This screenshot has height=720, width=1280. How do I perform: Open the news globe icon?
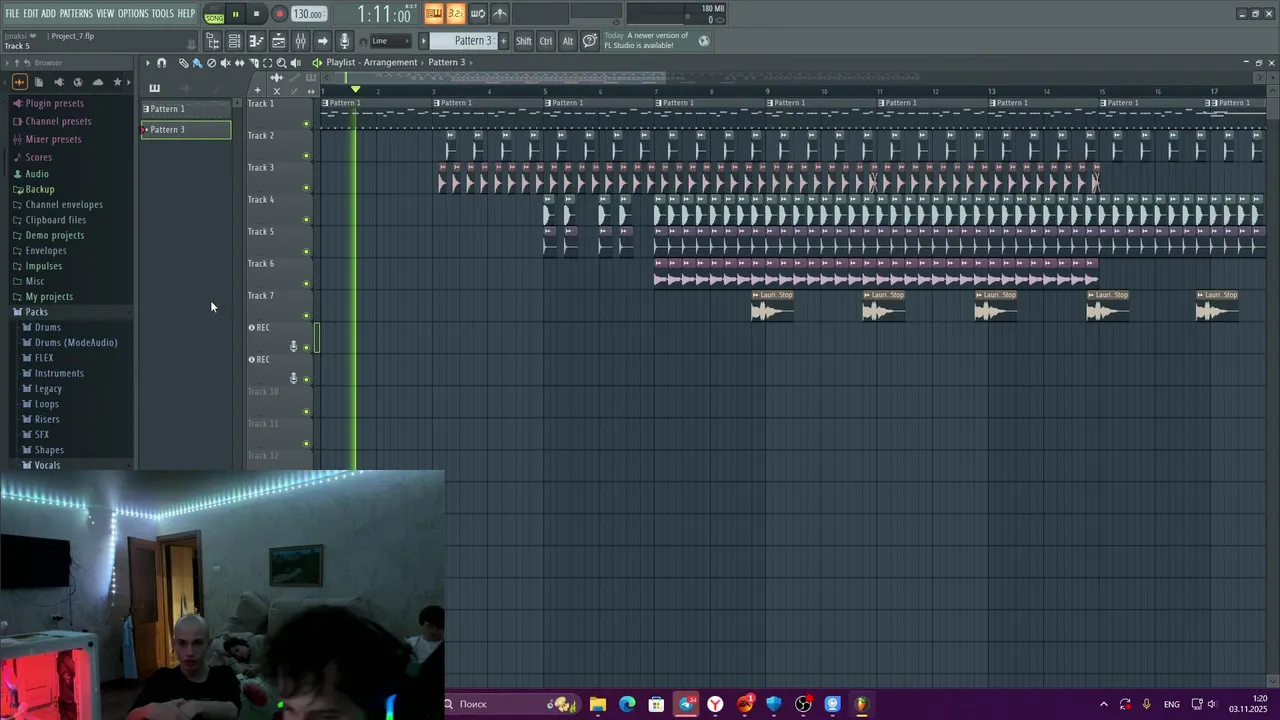704,41
